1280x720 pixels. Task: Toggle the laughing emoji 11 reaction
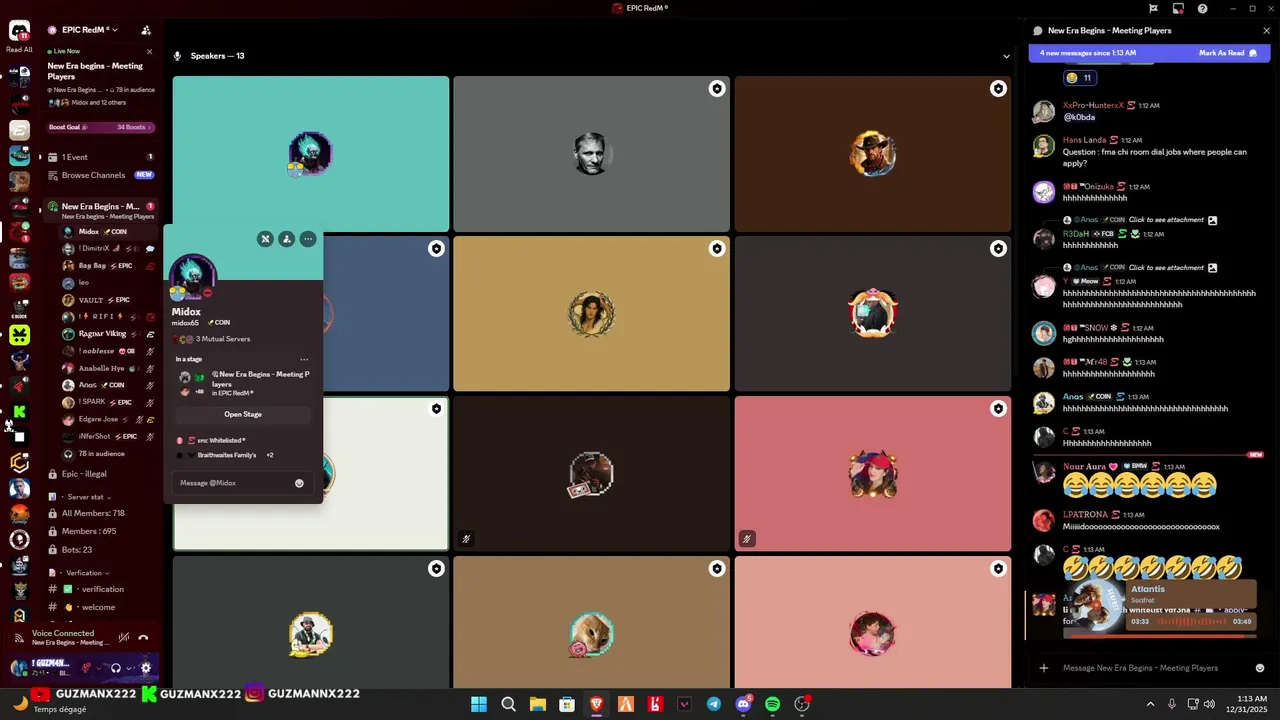1079,78
